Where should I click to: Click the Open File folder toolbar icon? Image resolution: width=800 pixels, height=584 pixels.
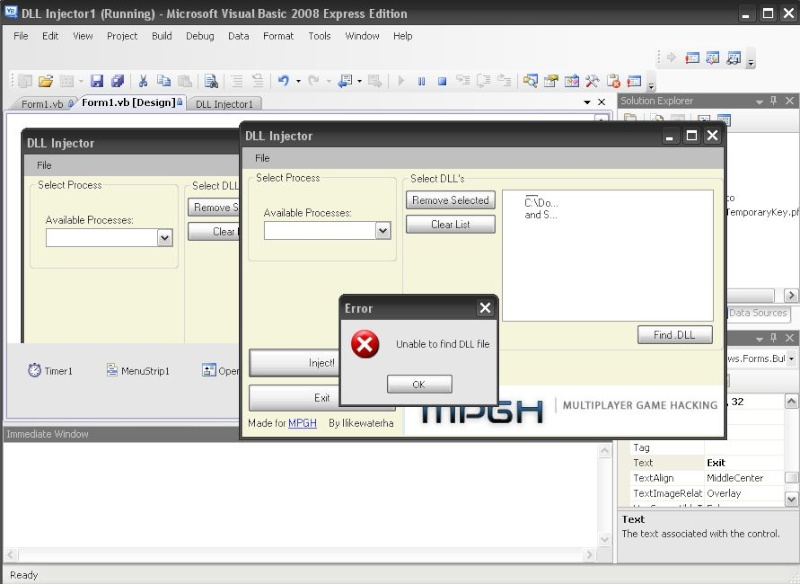(45, 81)
